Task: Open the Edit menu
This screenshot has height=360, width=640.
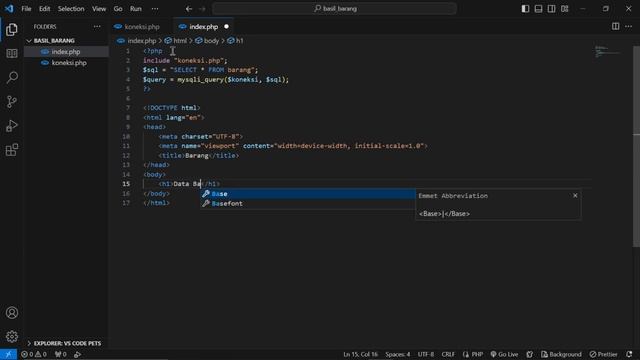Action: point(44,9)
